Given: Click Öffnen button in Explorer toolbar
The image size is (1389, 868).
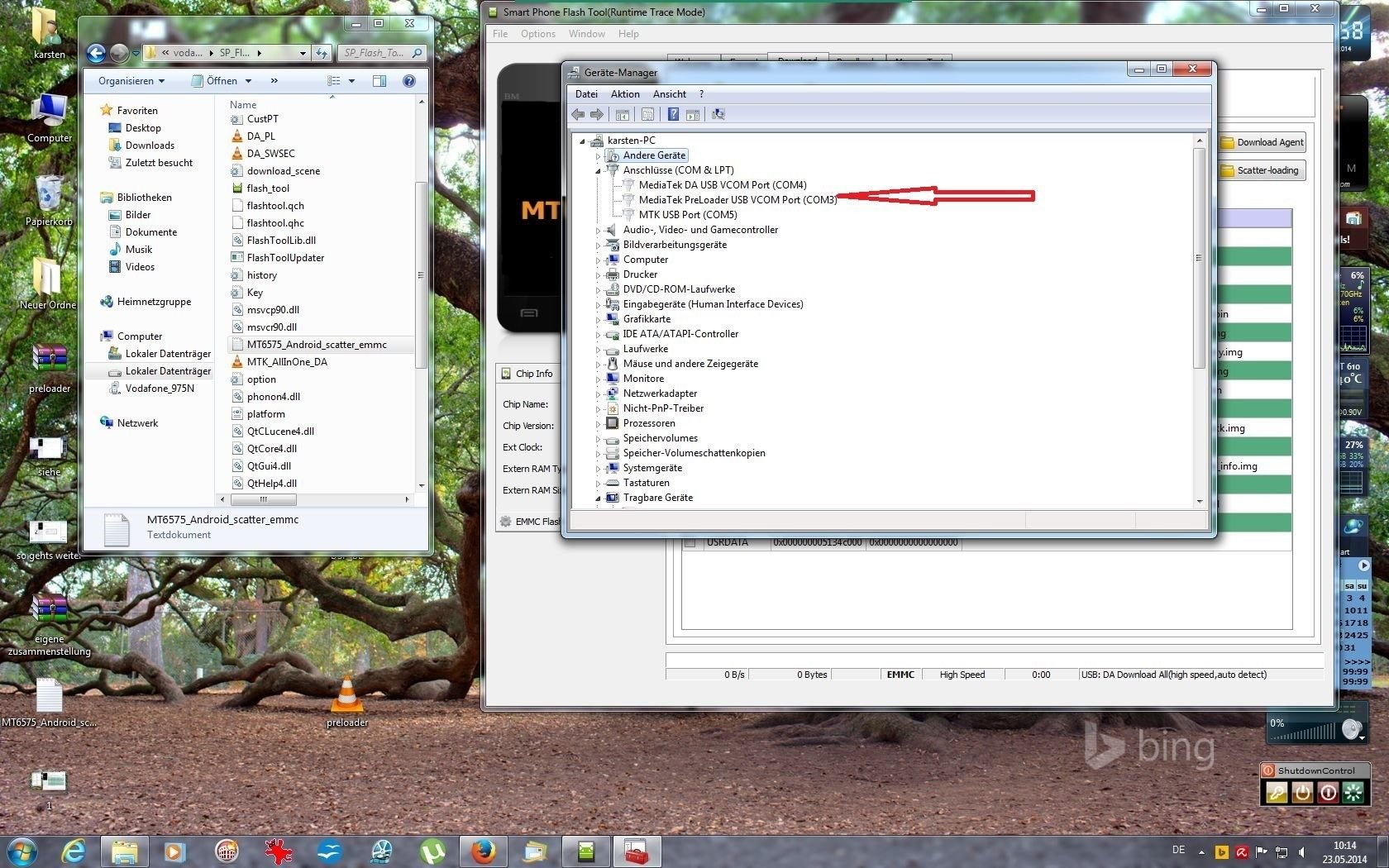Looking at the screenshot, I should (x=214, y=81).
